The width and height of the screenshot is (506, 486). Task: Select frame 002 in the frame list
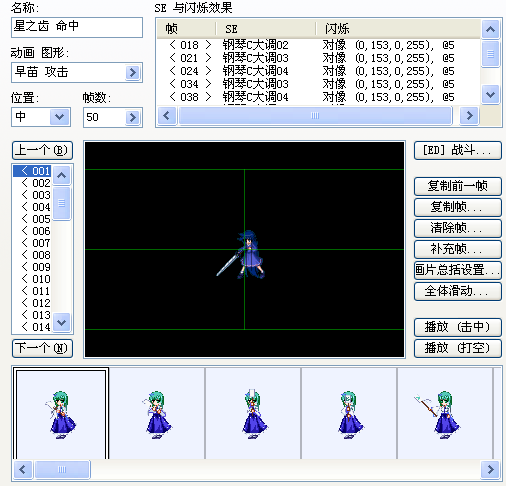tap(32, 183)
